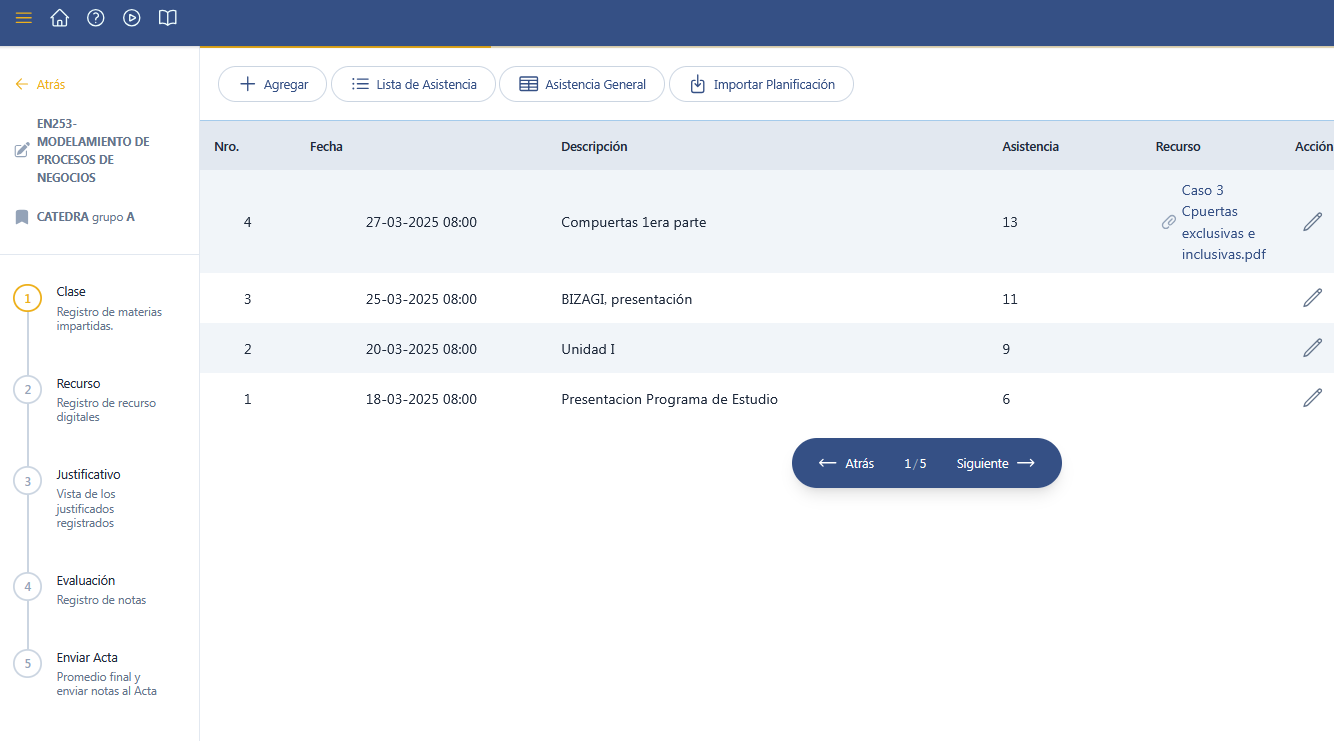Screen dimensions: 1334x741
Task: Edit Presentacion Programa de Estudio pencil icon
Action: click(x=1312, y=398)
